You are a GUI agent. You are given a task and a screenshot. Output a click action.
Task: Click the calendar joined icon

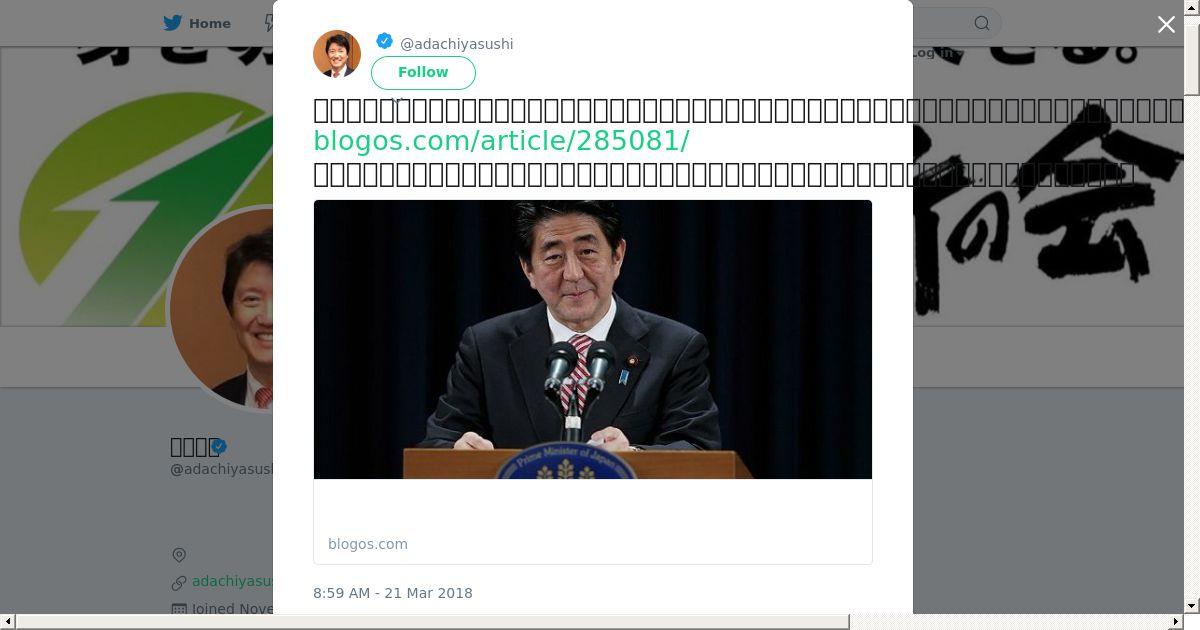[179, 608]
